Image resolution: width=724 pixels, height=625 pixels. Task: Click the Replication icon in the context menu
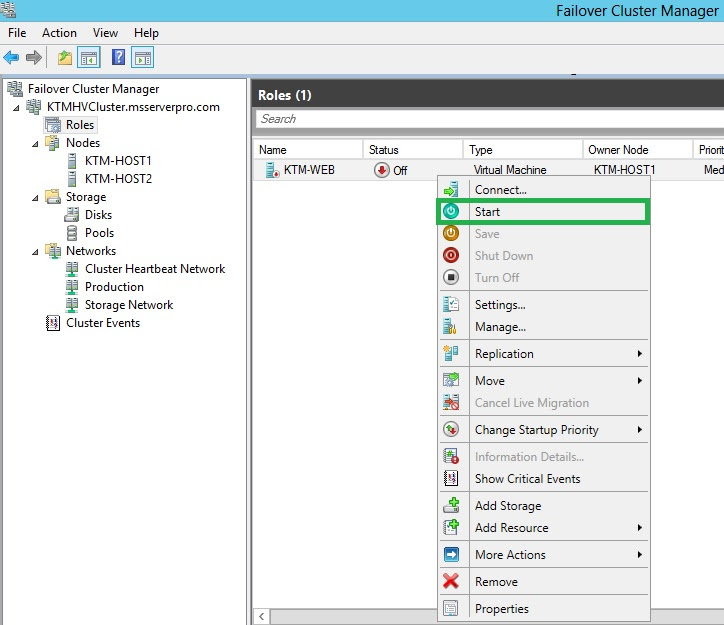point(451,353)
